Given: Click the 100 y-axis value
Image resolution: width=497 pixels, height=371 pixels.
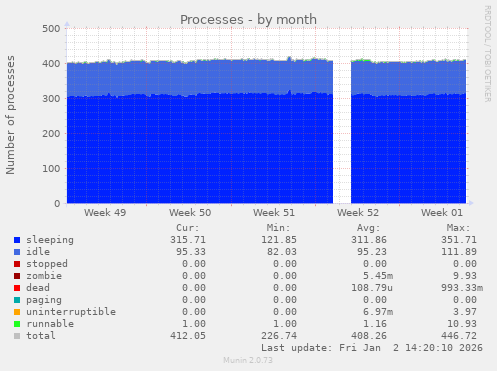Looking at the screenshot, I should (51, 169).
